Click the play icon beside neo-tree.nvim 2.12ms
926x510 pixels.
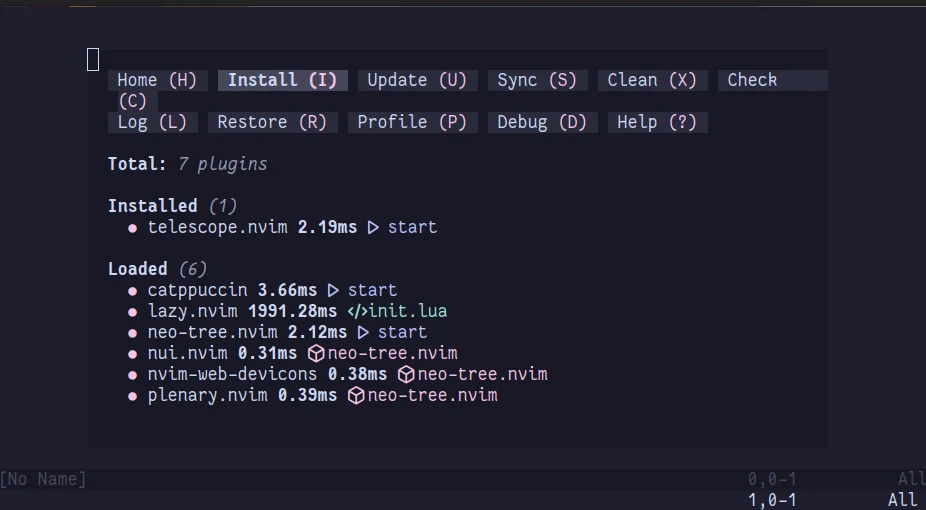tap(363, 332)
